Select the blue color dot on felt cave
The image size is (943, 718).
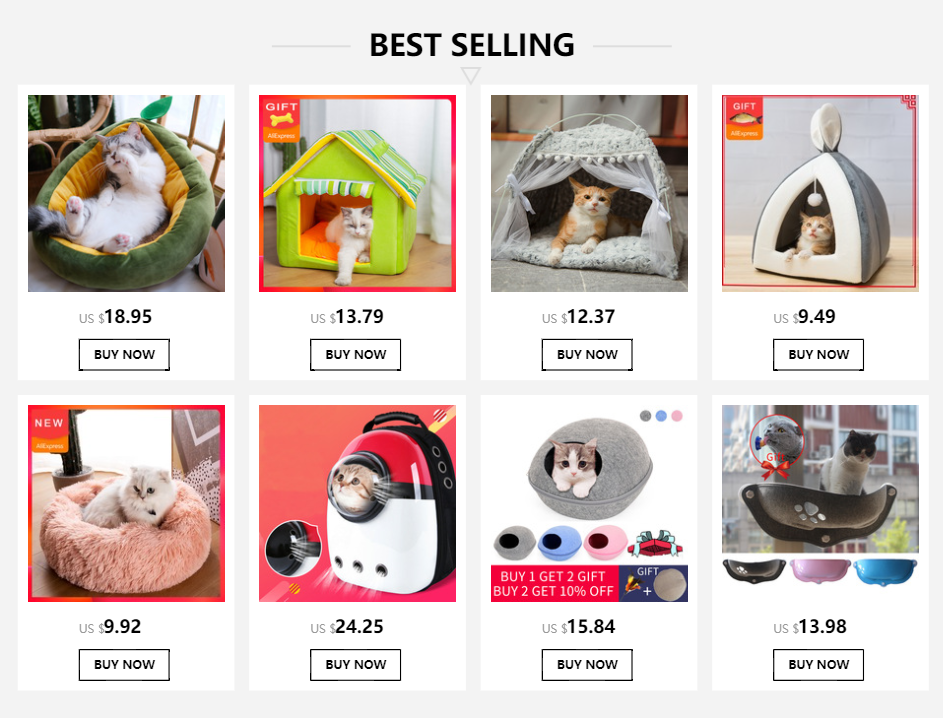(x=661, y=416)
